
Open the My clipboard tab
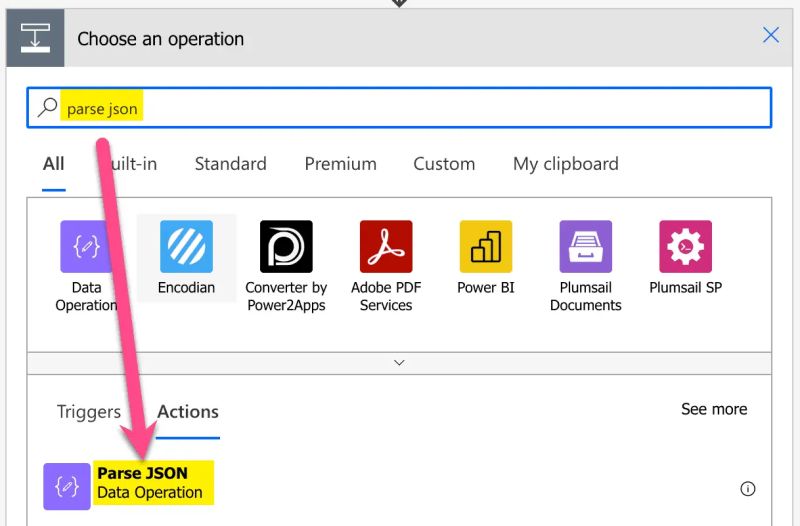[566, 164]
